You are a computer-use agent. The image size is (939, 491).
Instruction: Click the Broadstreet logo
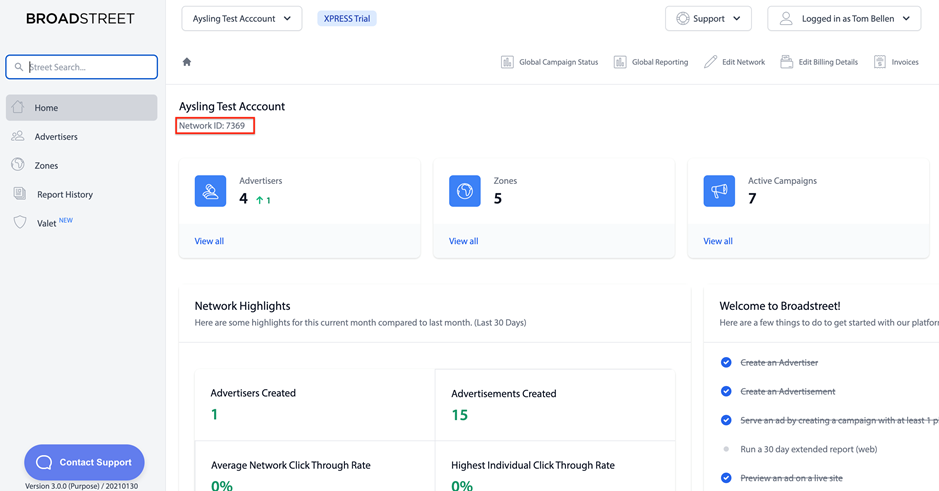click(x=80, y=19)
